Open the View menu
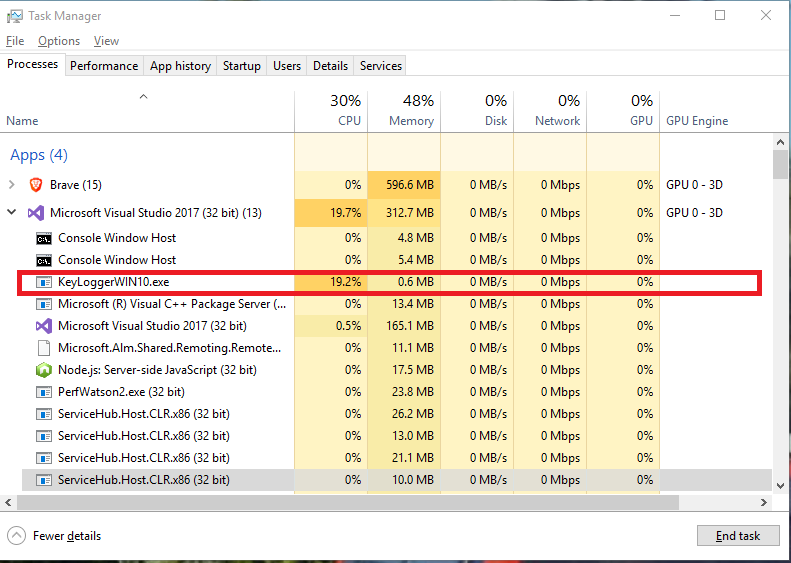This screenshot has width=791, height=563. [106, 41]
